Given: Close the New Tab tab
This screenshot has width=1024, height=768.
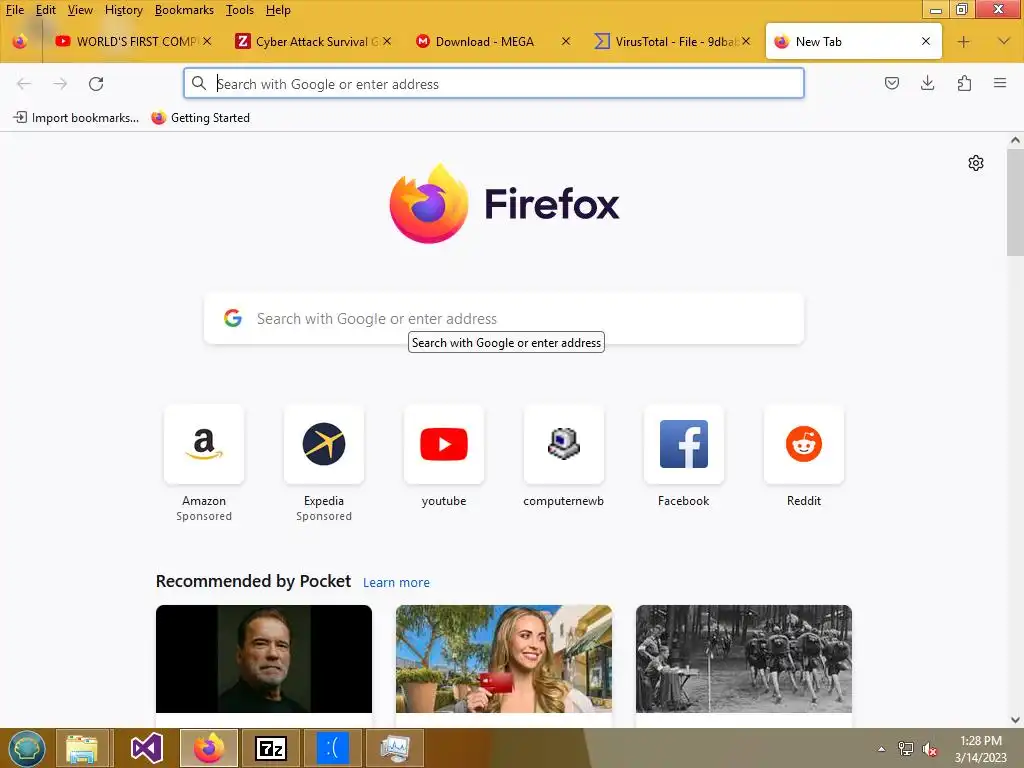Looking at the screenshot, I should pos(925,41).
